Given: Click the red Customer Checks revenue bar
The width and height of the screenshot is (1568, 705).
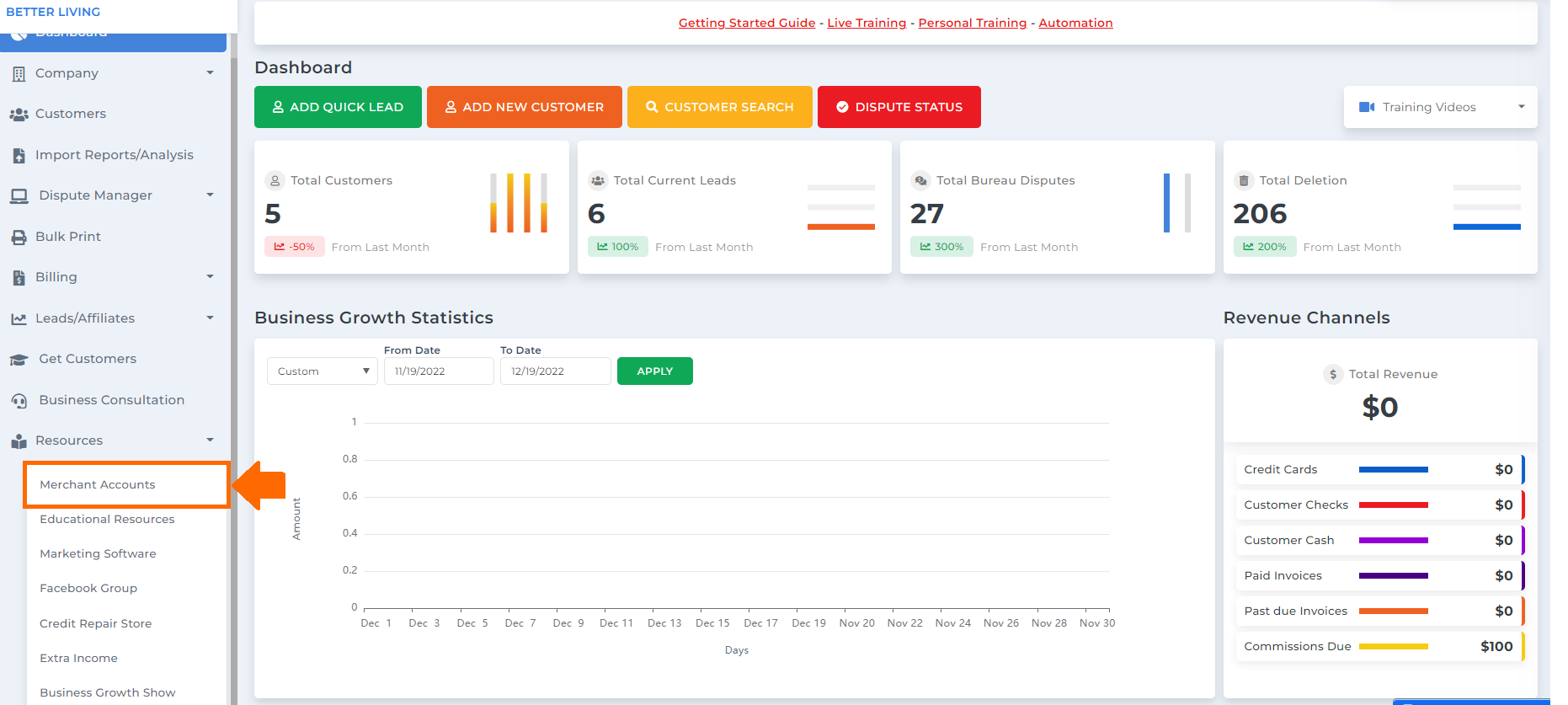Looking at the screenshot, I should [1394, 505].
